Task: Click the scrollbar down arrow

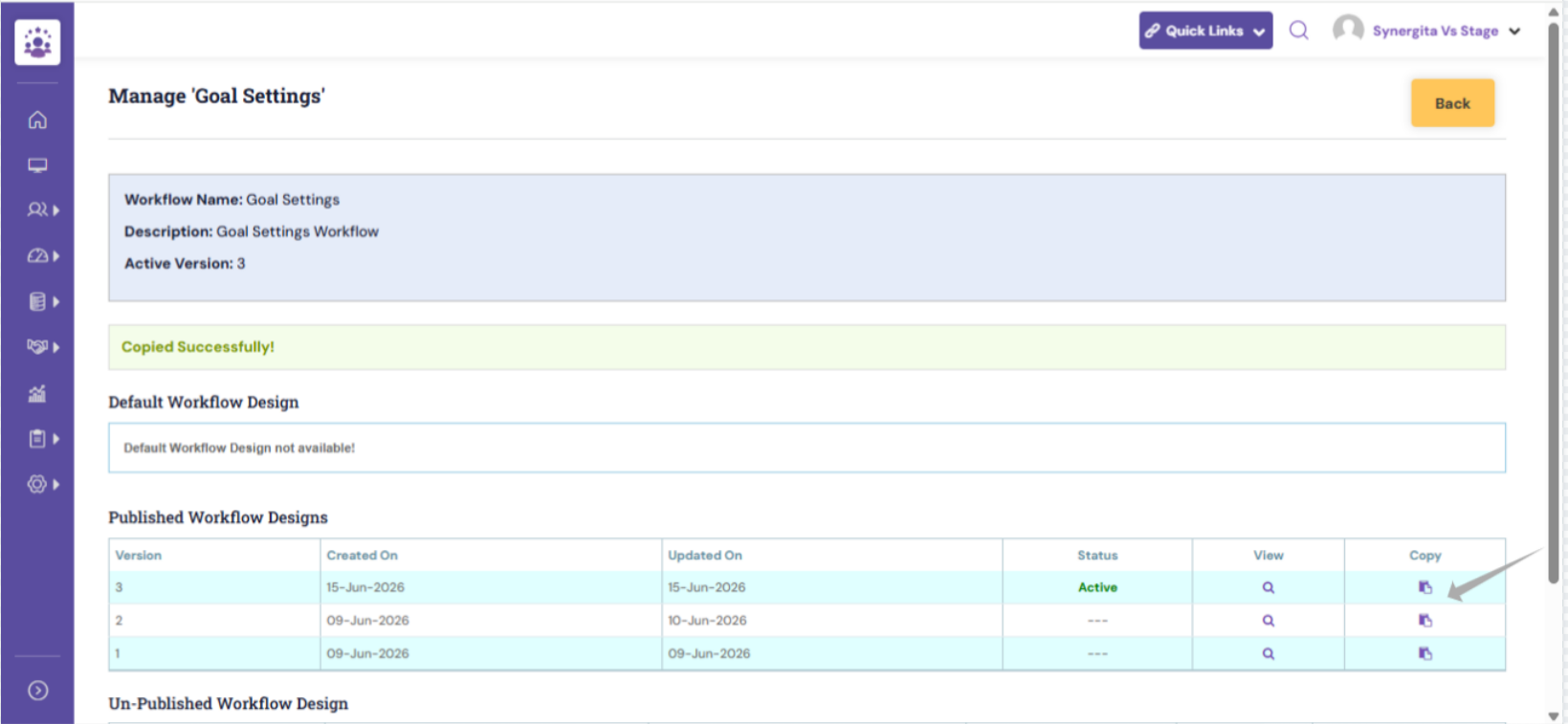Action: coord(1554,715)
